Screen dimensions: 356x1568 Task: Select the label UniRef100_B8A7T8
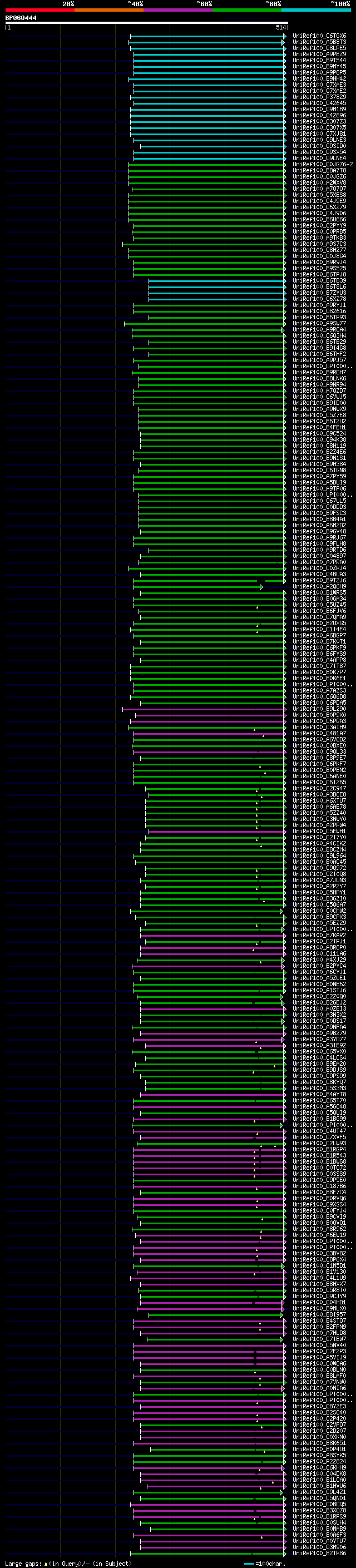[319, 170]
